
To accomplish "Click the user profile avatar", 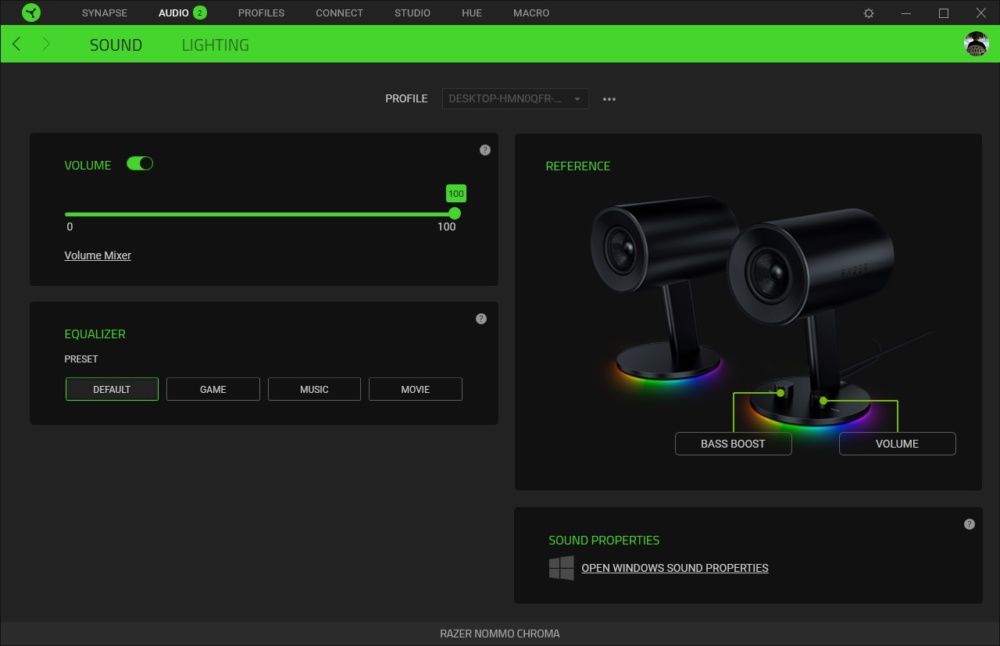I will tap(976, 44).
